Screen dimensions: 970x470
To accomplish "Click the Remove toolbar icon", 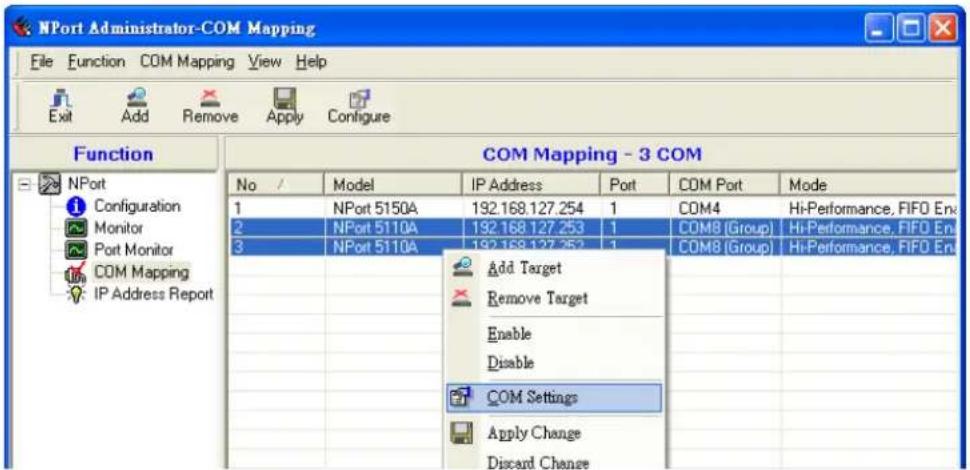I will pos(209,98).
